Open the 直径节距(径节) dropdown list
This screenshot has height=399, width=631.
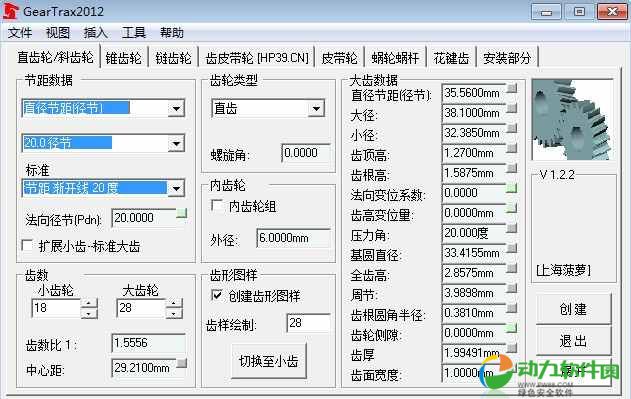[176, 108]
